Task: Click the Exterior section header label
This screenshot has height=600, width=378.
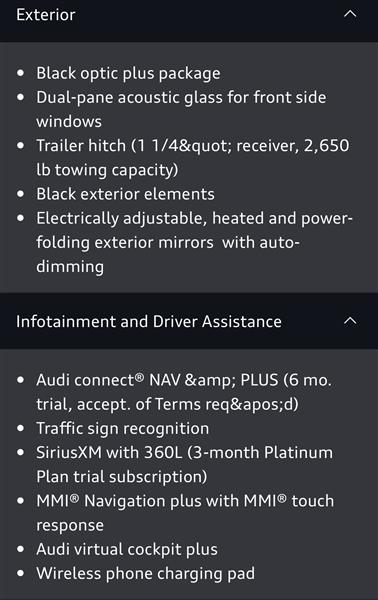Action: 46,15
